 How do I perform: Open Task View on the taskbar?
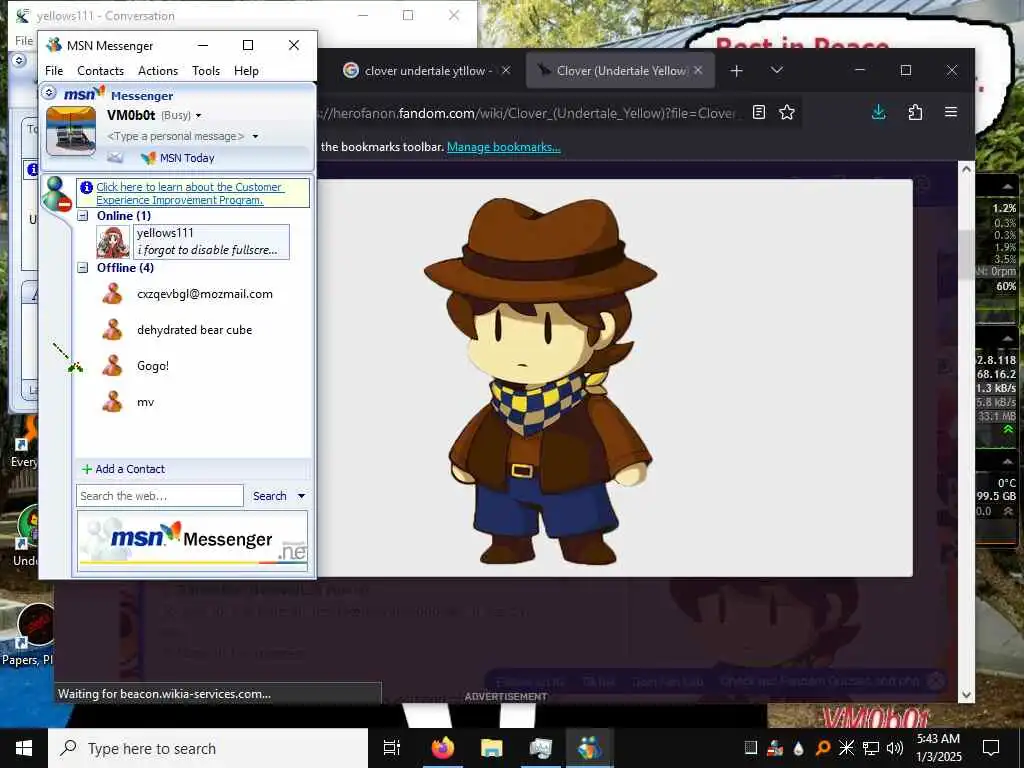tap(392, 748)
